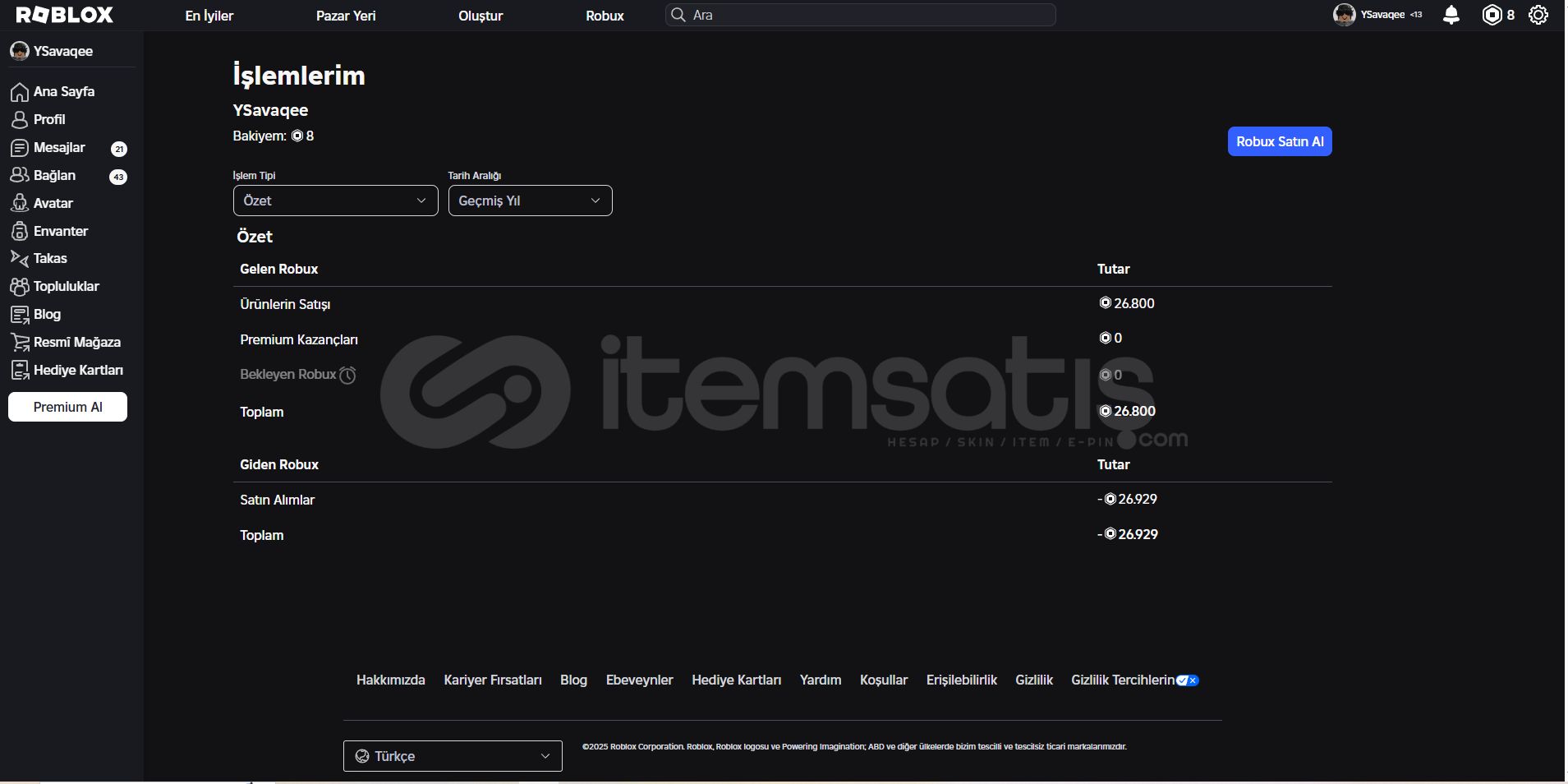The image size is (1568, 784).
Task: Expand the Türkçe language dropdown arrow
Action: pos(545,756)
